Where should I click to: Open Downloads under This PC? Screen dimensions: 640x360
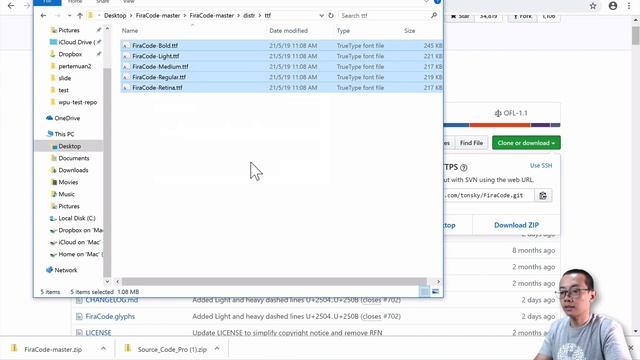[73, 170]
